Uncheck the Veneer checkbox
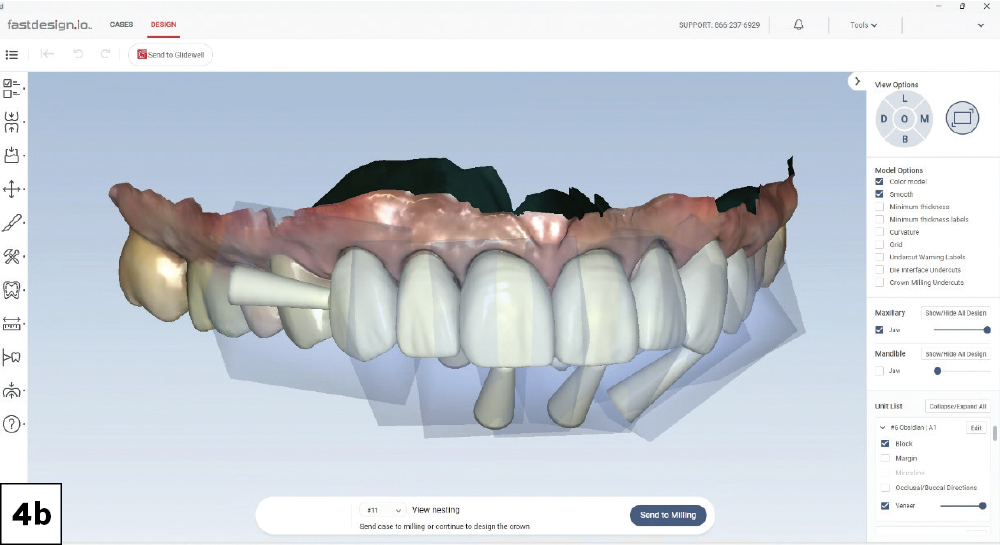This screenshot has height=545, width=1000. coord(885,505)
